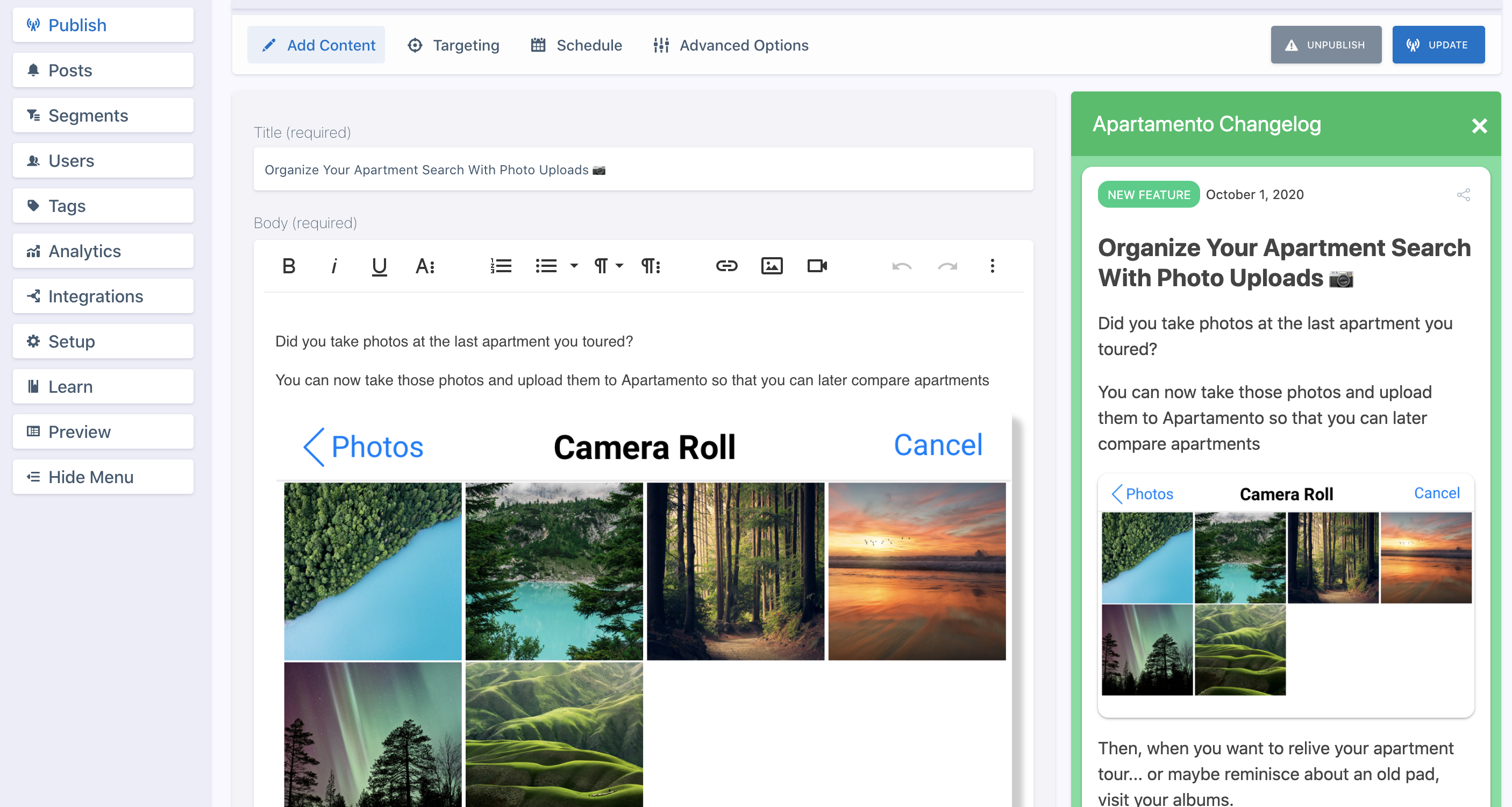Close the Apartamento Changelog preview panel
This screenshot has width=1512, height=807.
pyautogui.click(x=1479, y=125)
